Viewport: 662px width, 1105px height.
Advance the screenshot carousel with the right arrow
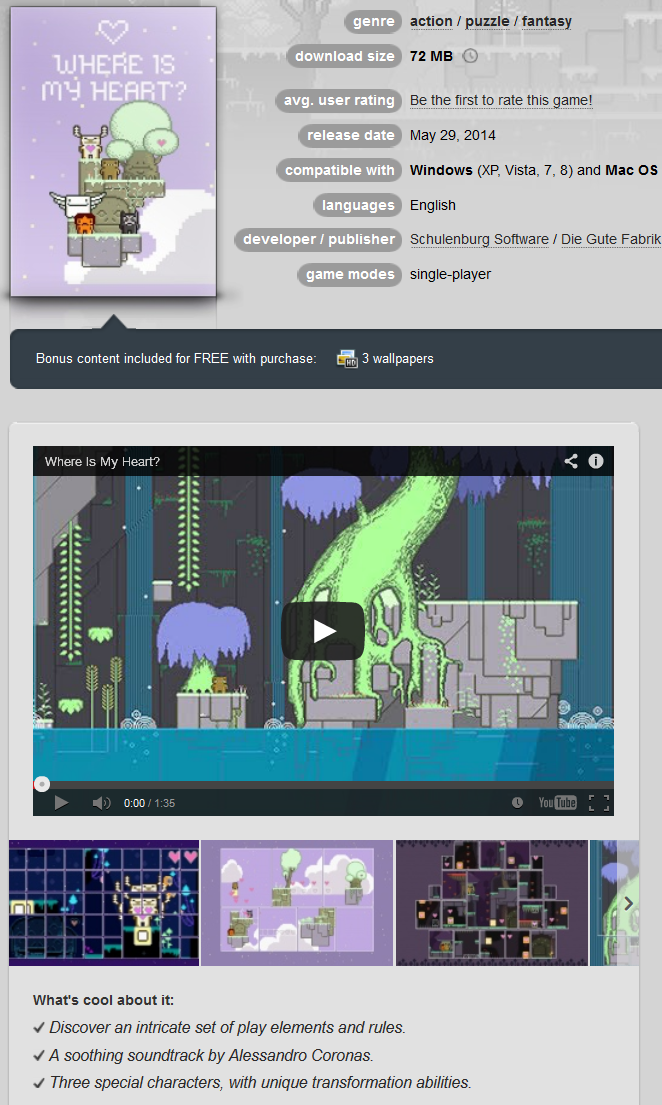628,903
